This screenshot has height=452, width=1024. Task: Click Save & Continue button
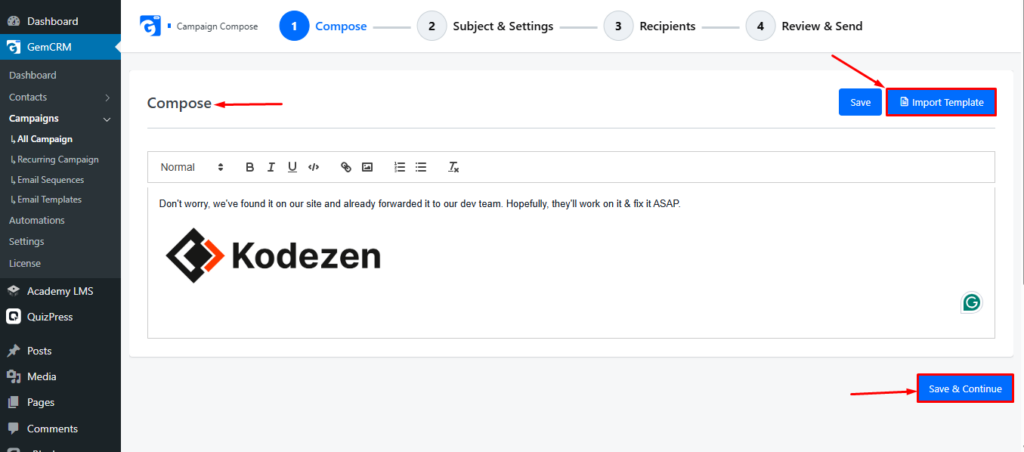tap(965, 389)
